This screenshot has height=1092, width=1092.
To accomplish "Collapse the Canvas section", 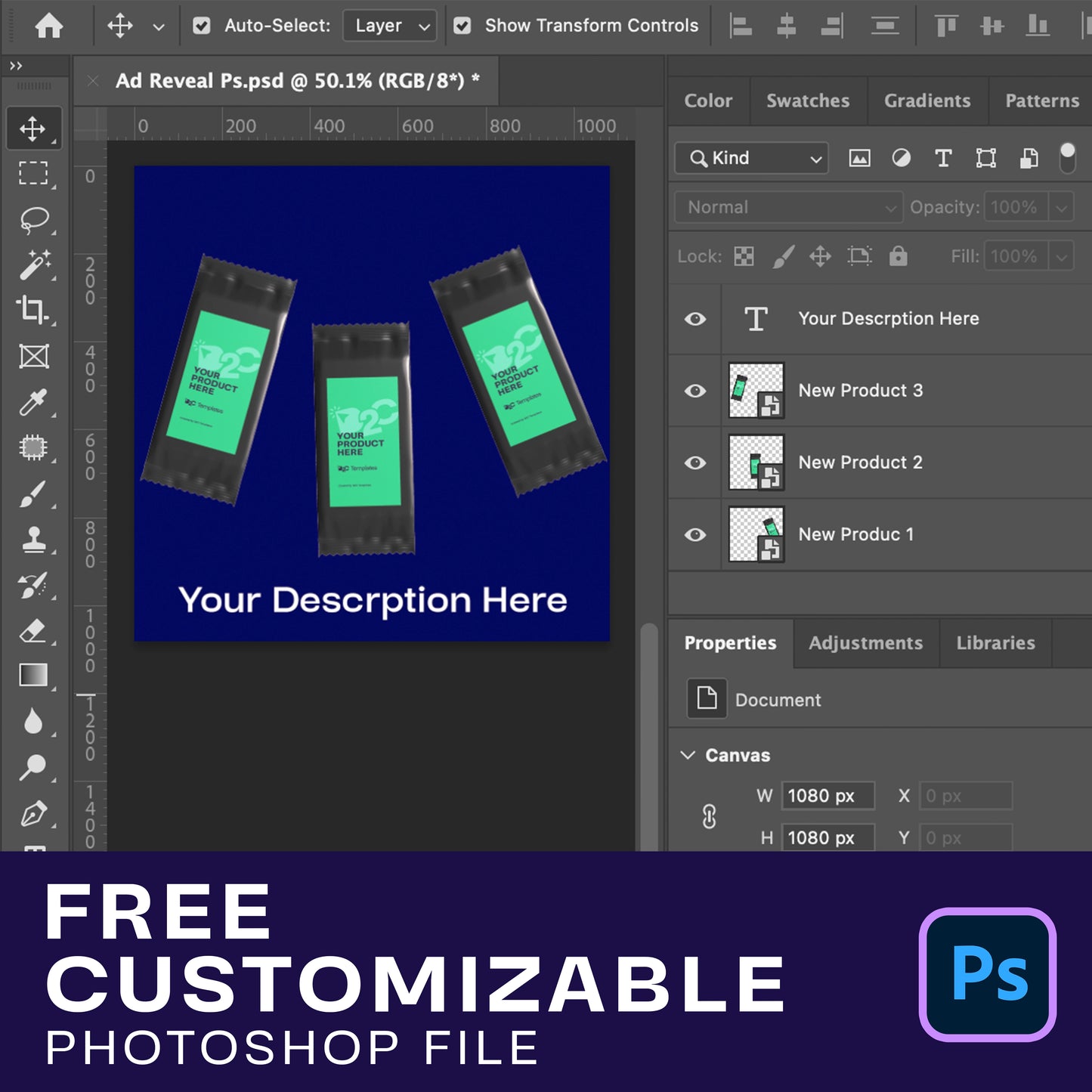I will tap(688, 755).
